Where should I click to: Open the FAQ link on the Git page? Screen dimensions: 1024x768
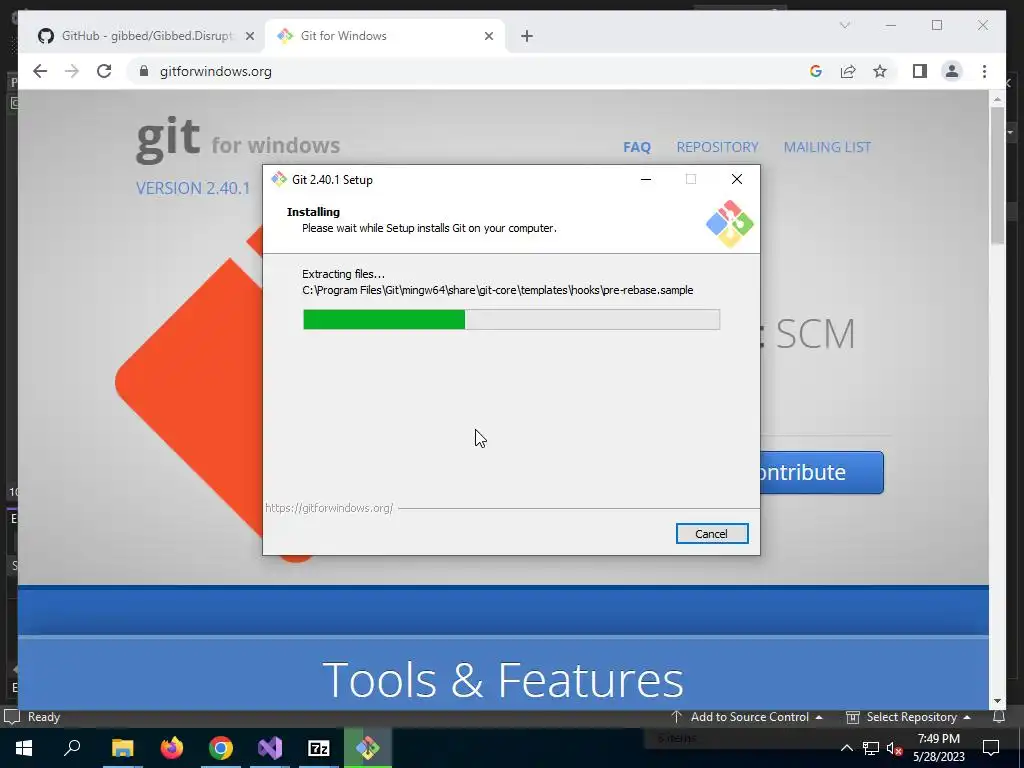pyautogui.click(x=637, y=147)
